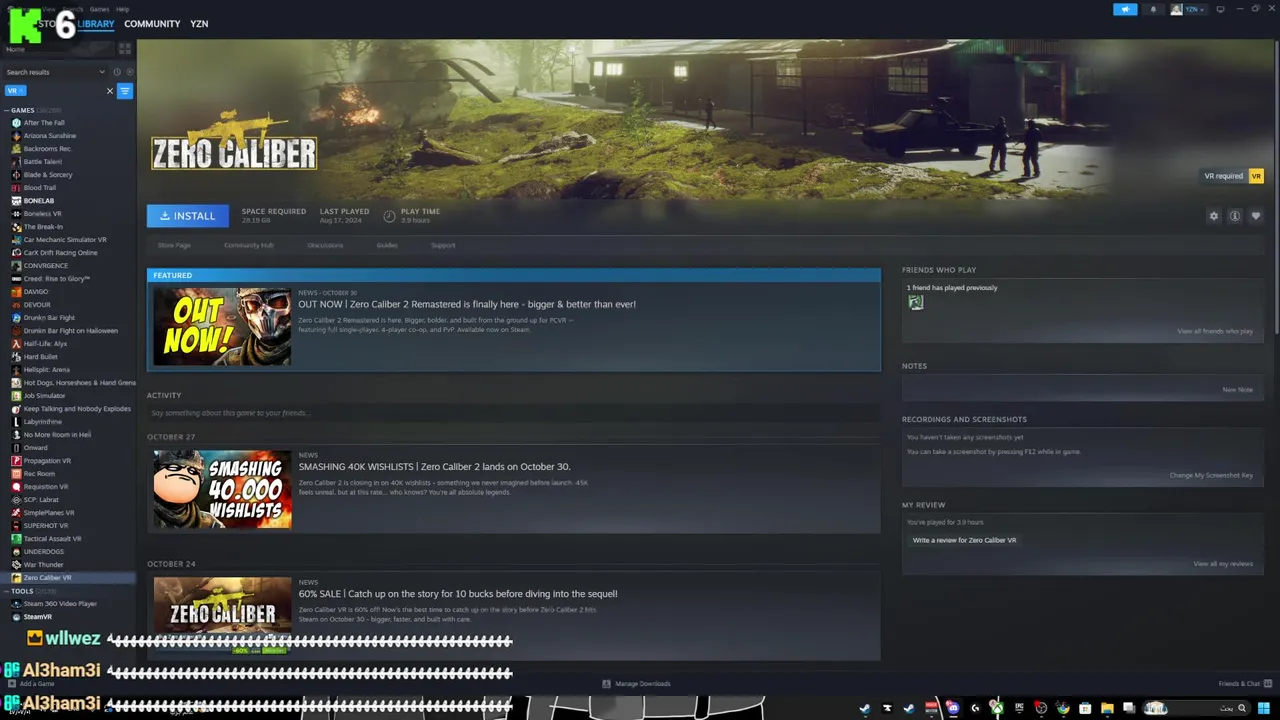The height and width of the screenshot is (720, 1280).
Task: Toggle the advanced filters button
Action: [125, 91]
